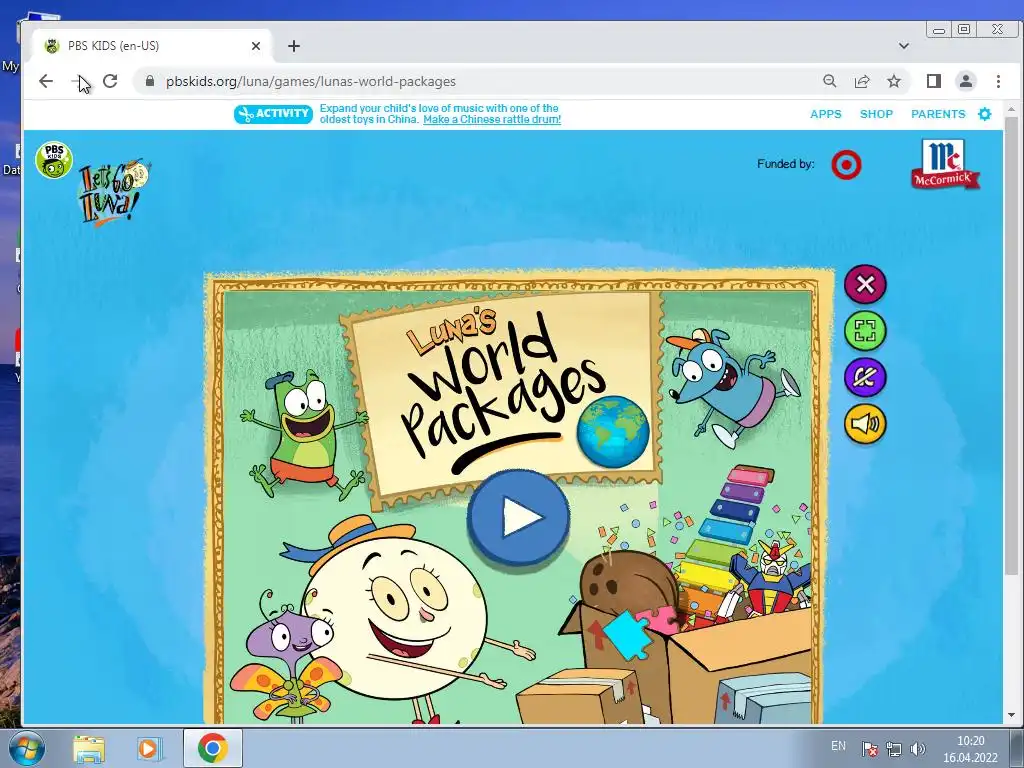Bookmark this page with the star
This screenshot has width=1024, height=768.
click(893, 81)
